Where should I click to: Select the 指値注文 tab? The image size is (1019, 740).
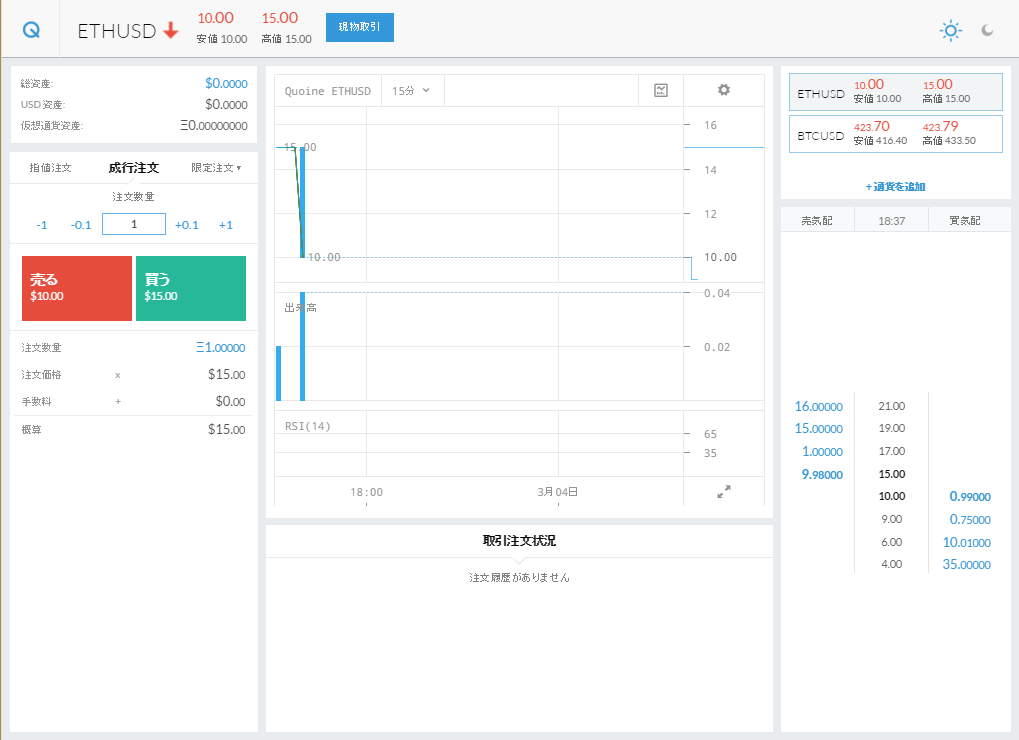[x=51, y=168]
